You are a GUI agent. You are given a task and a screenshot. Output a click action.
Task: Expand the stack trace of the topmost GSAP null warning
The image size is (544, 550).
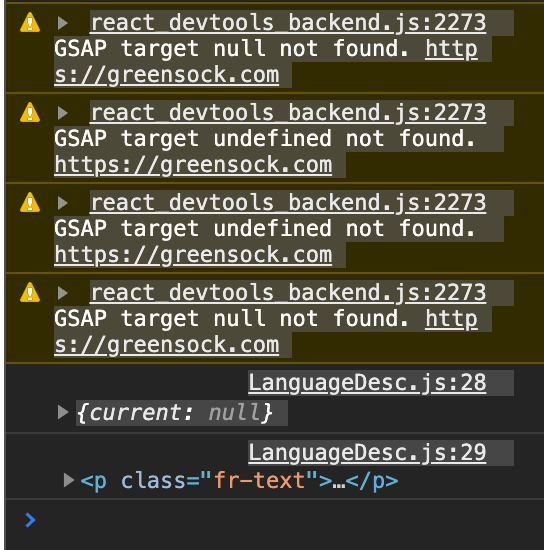(x=63, y=23)
